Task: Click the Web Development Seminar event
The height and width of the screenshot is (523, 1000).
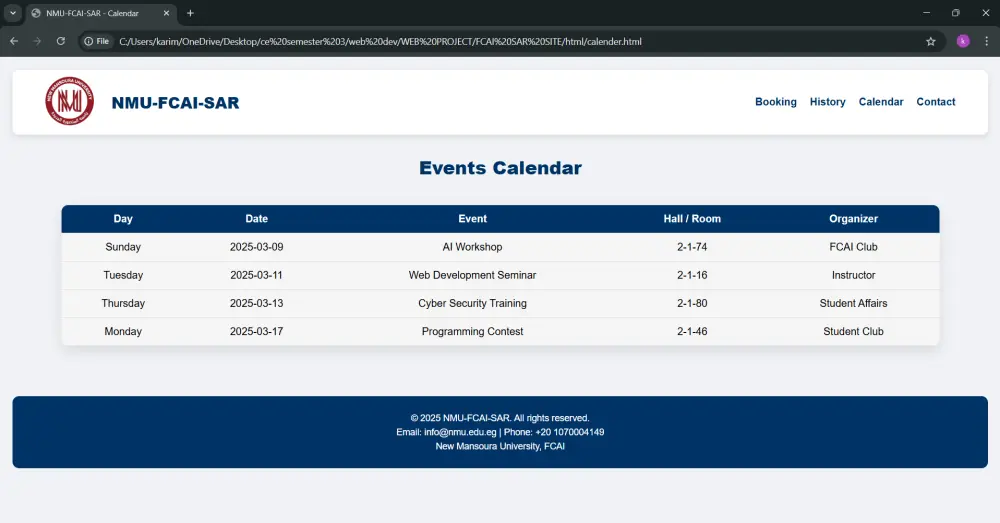Action: [473, 275]
